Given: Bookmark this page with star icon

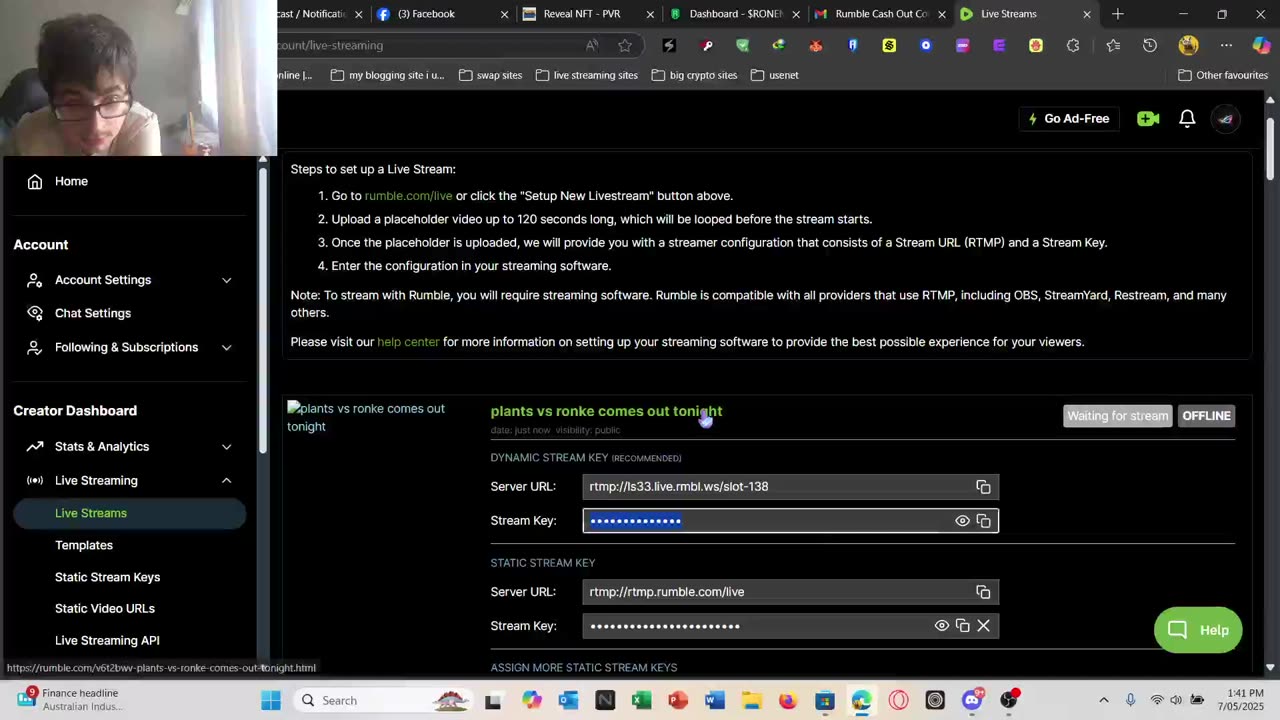Looking at the screenshot, I should [x=625, y=45].
